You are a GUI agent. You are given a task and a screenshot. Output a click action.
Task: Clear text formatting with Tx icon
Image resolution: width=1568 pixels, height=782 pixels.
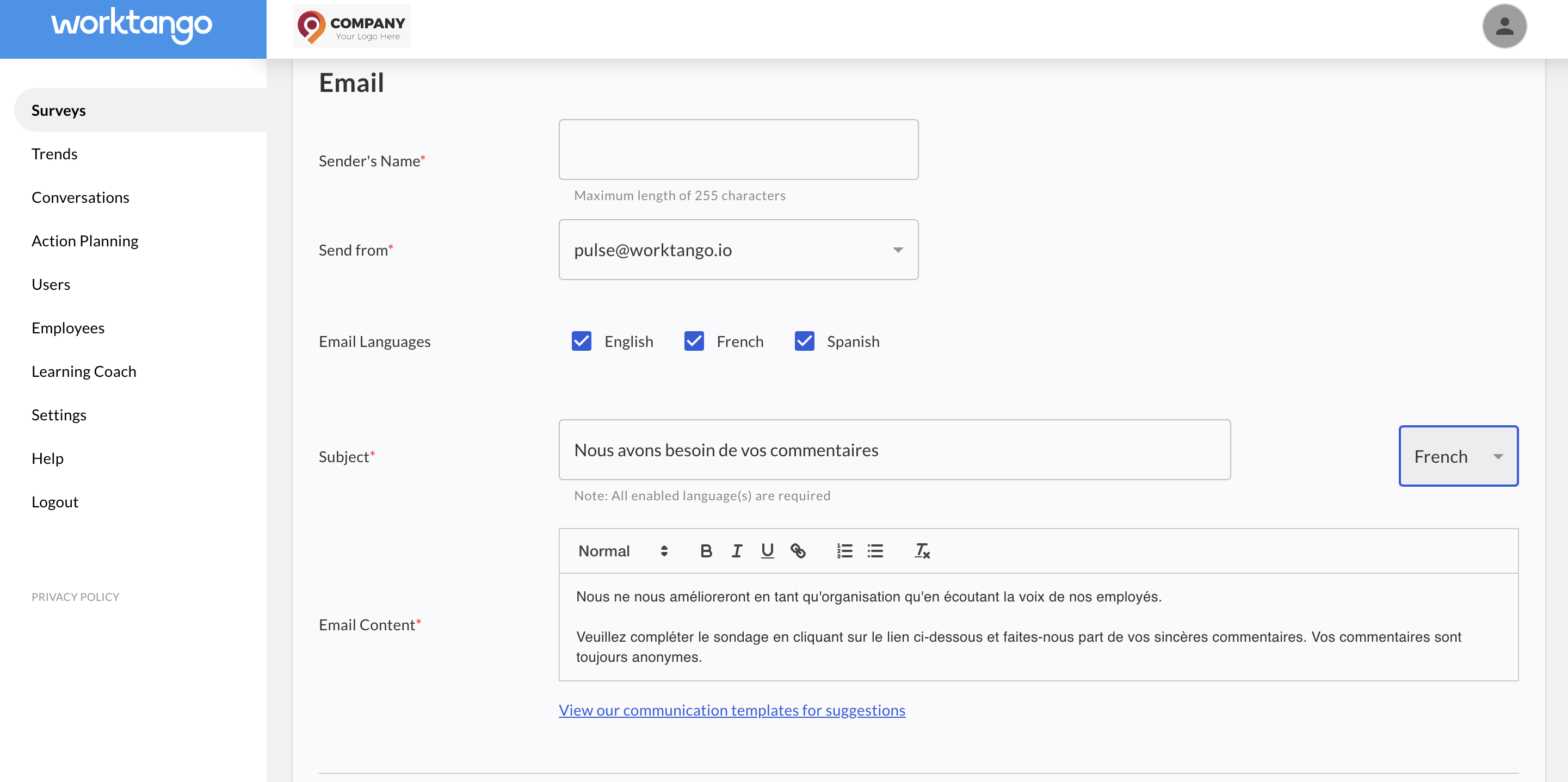(x=922, y=551)
